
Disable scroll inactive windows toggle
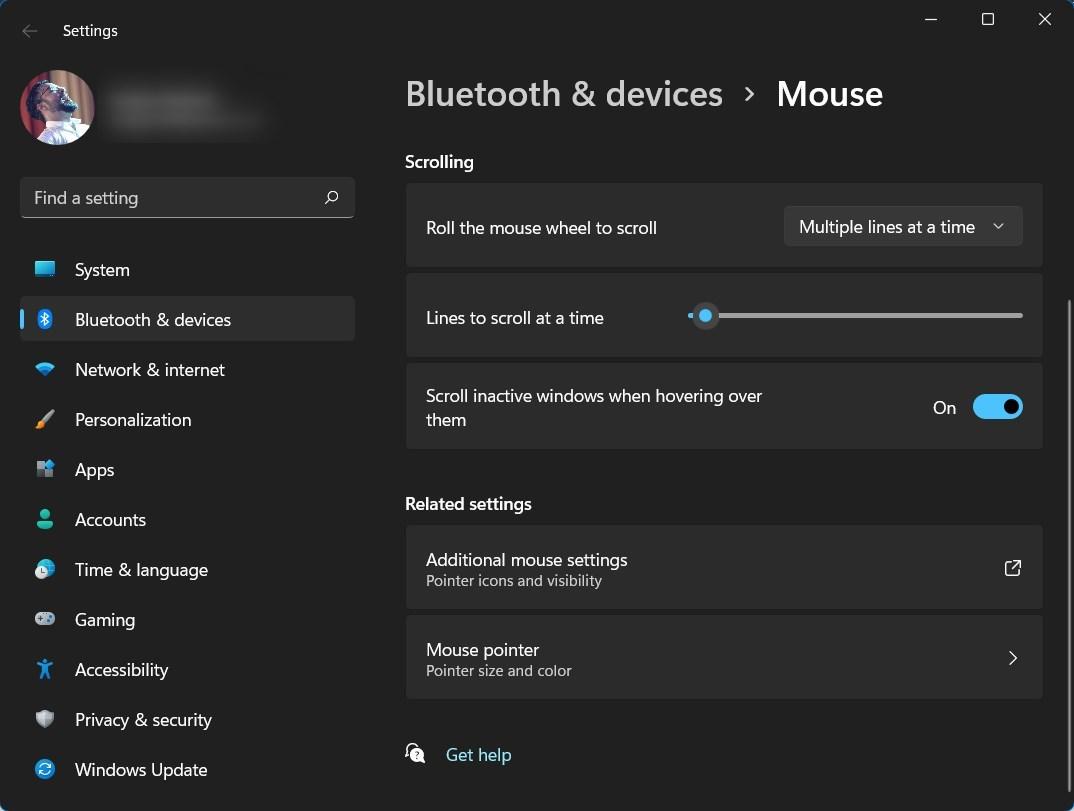[x=997, y=407]
